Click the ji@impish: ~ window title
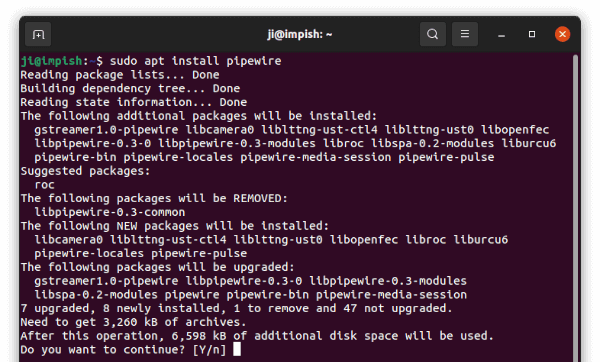Screen dimensions: 600x362 pos(300,34)
